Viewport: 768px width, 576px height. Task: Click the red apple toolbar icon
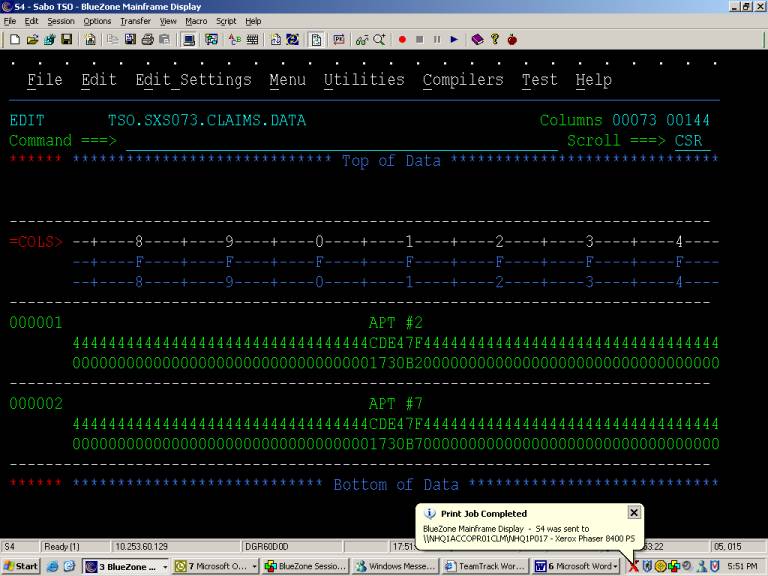512,40
